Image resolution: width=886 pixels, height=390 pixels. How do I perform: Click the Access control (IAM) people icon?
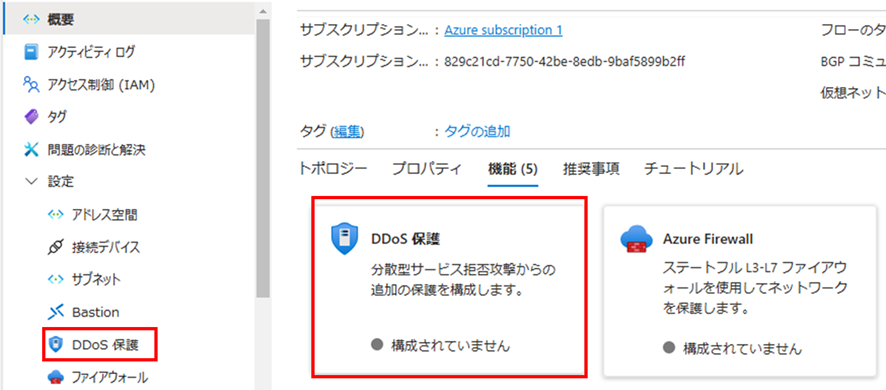click(31, 85)
